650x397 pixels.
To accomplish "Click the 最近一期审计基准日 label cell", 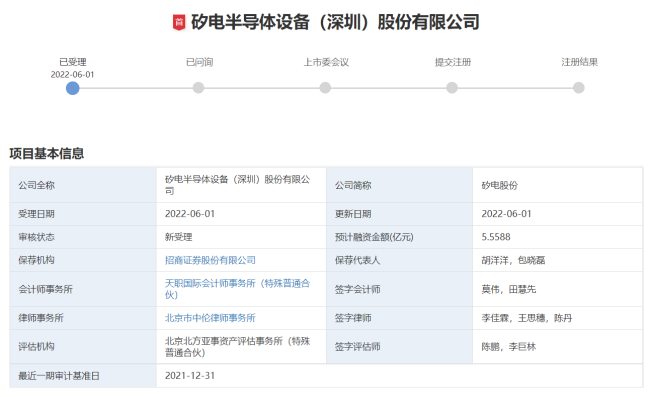I will click(x=83, y=376).
